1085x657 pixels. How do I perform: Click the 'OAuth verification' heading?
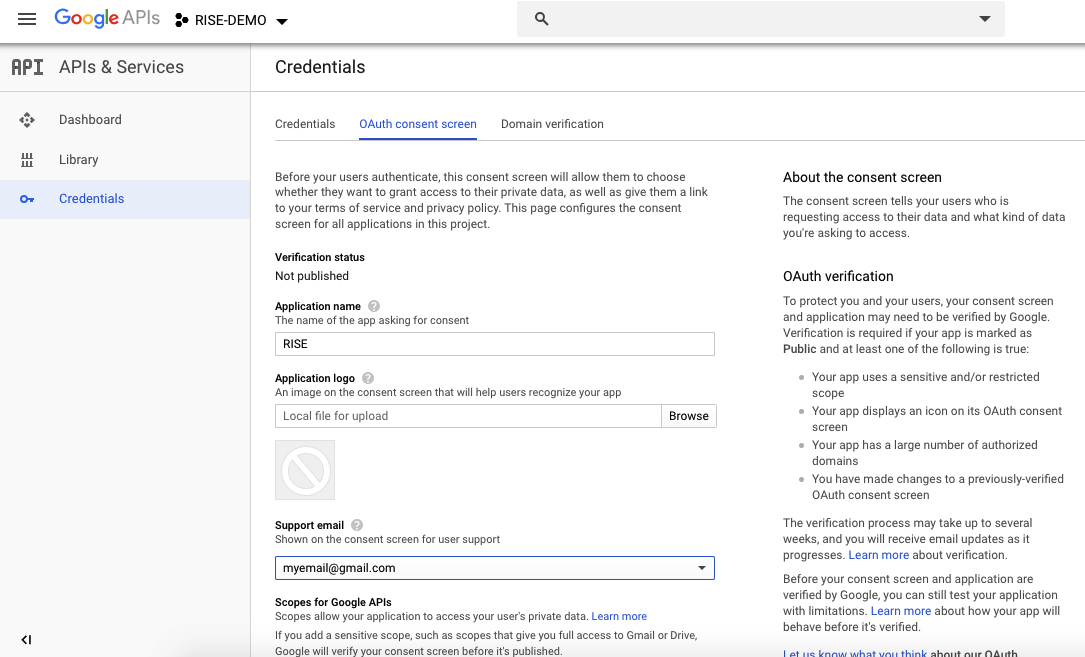point(838,276)
